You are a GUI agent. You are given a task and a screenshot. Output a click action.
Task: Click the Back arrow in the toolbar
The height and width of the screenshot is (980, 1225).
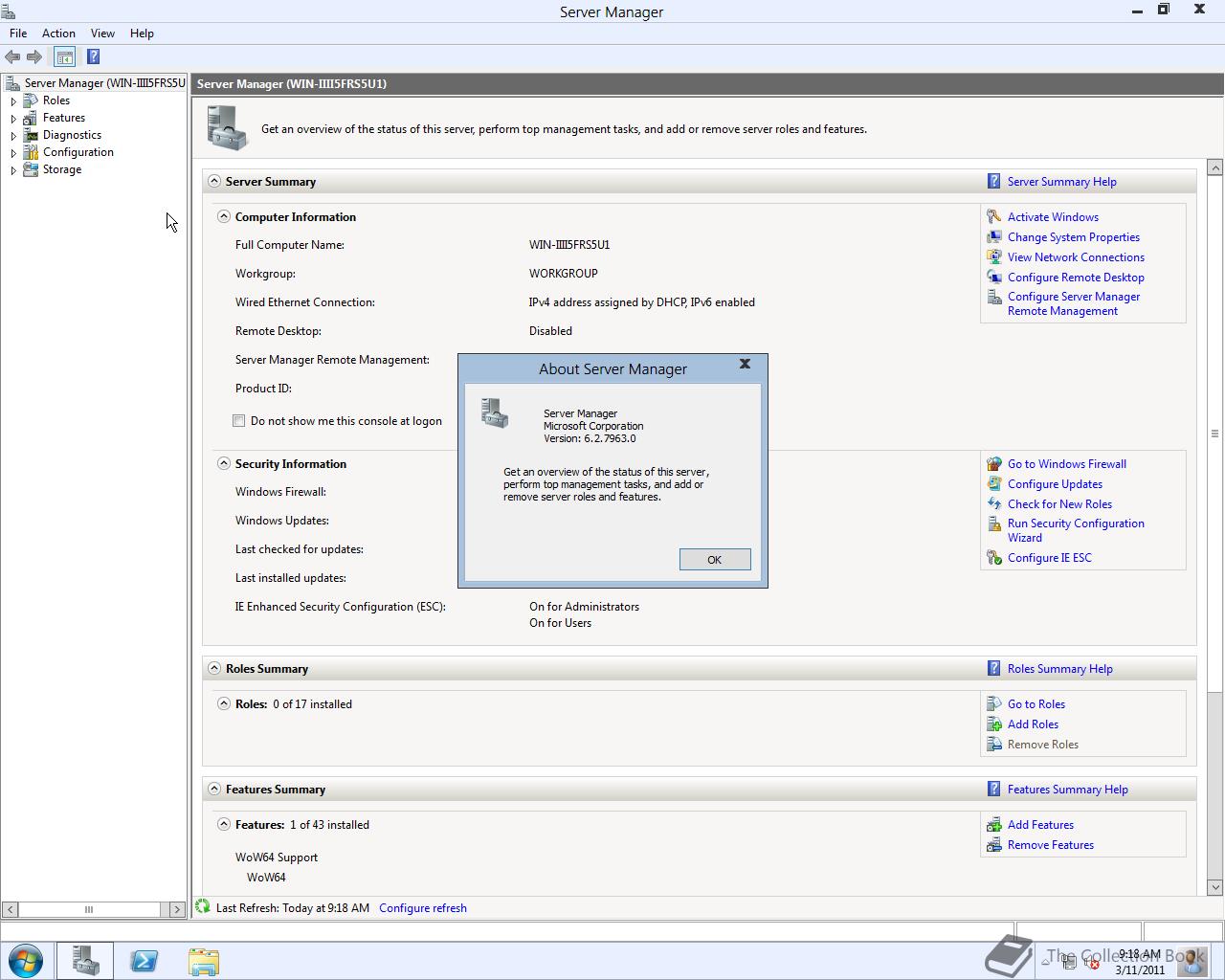[x=12, y=57]
